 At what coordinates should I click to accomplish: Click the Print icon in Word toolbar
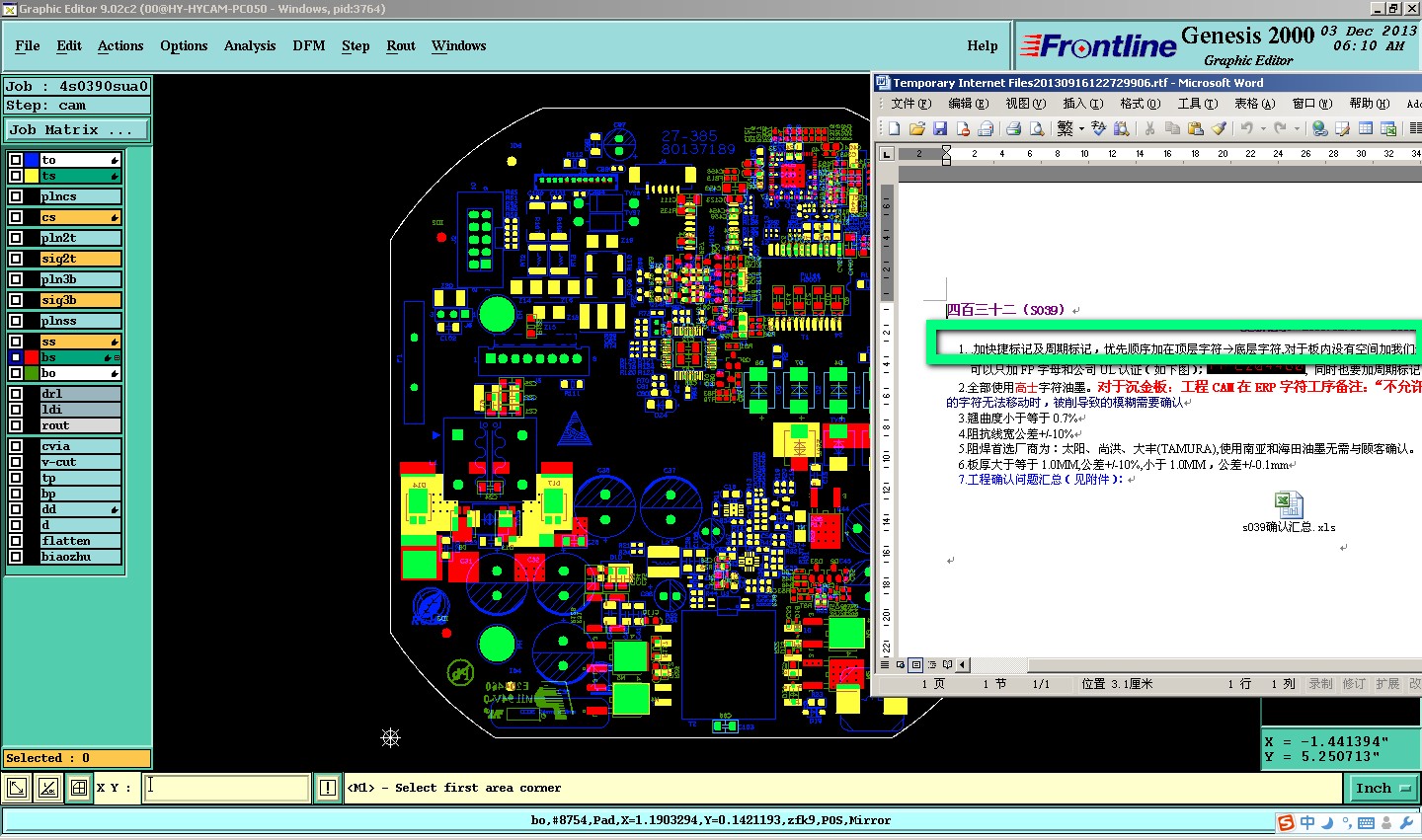(1013, 128)
